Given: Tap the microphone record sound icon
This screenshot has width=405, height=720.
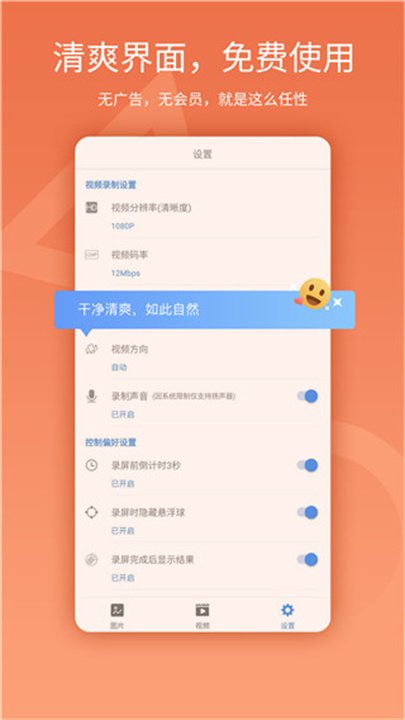Looking at the screenshot, I should point(92,396).
